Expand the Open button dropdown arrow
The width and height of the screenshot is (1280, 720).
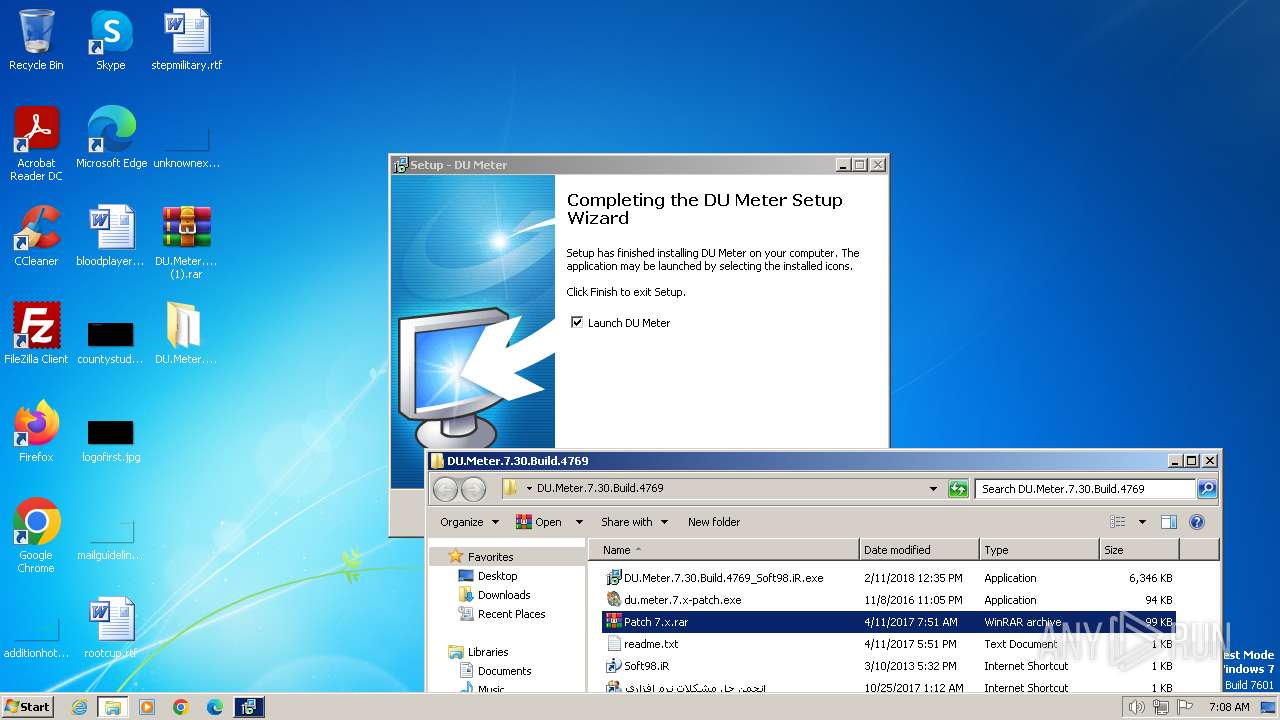coord(578,522)
